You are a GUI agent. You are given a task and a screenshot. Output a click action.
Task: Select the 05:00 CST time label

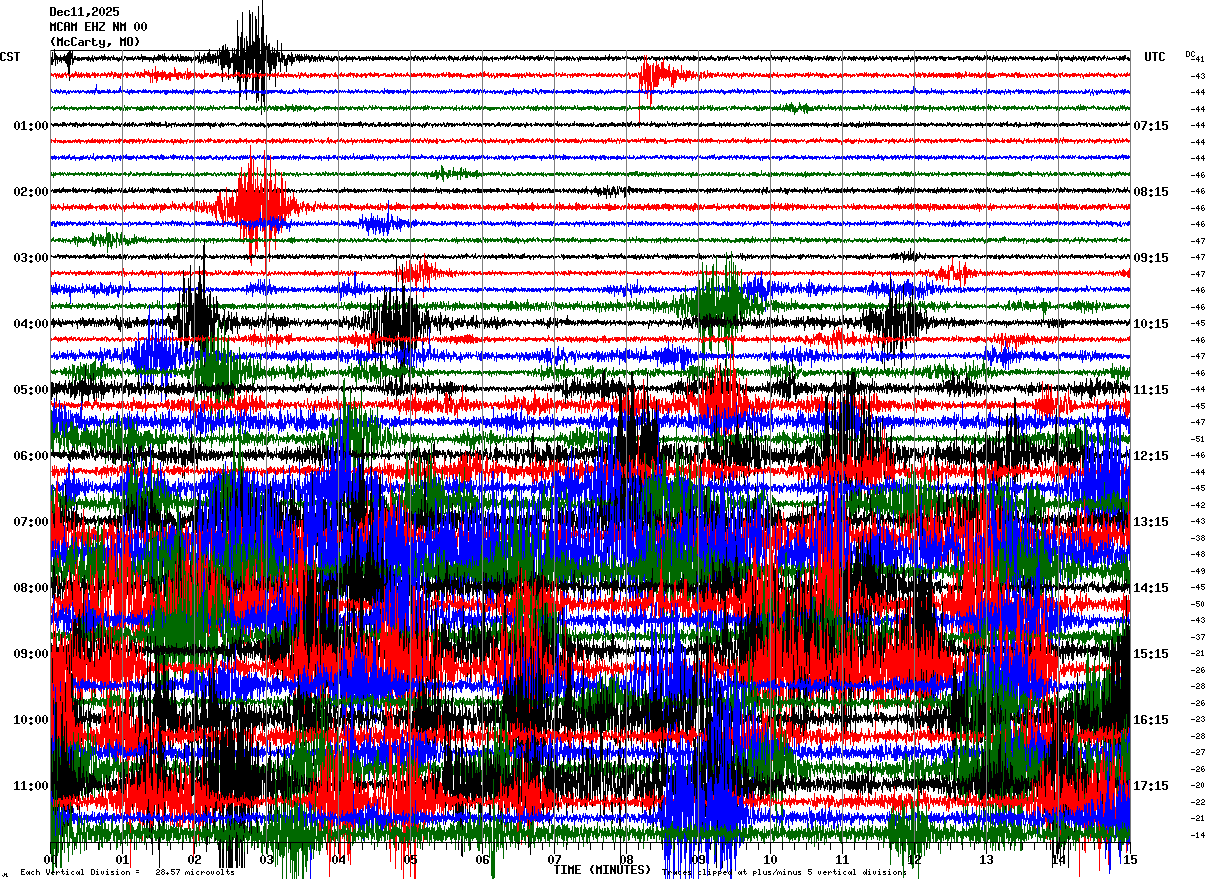pos(31,390)
